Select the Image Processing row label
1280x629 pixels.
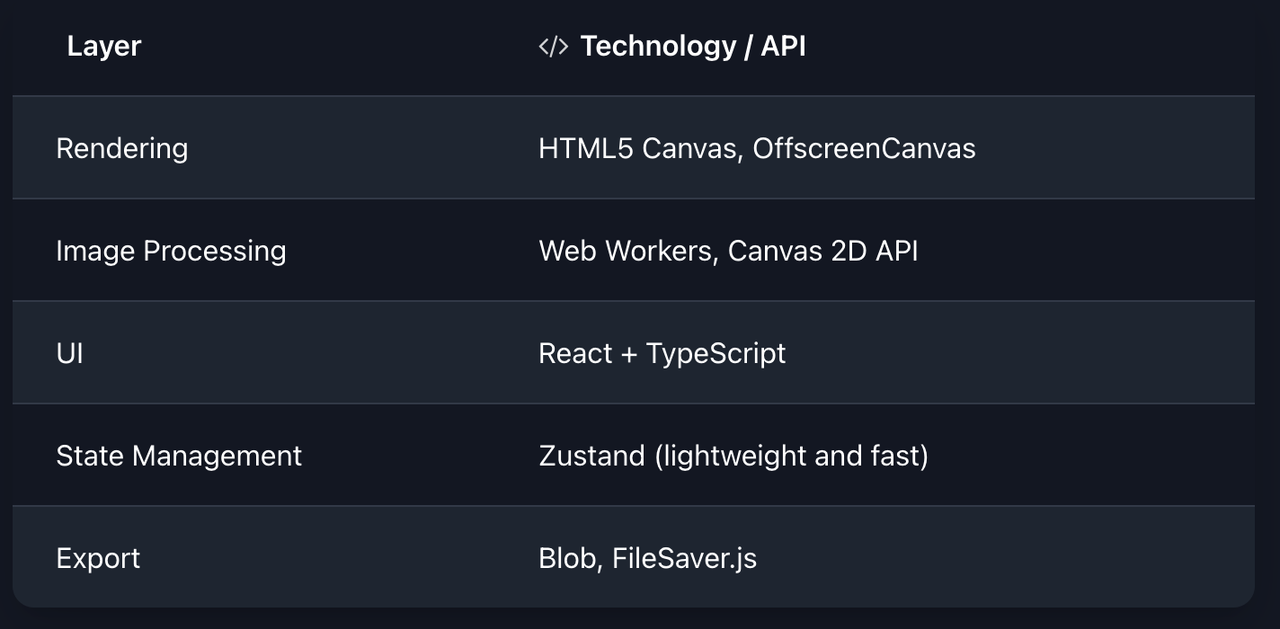click(171, 251)
